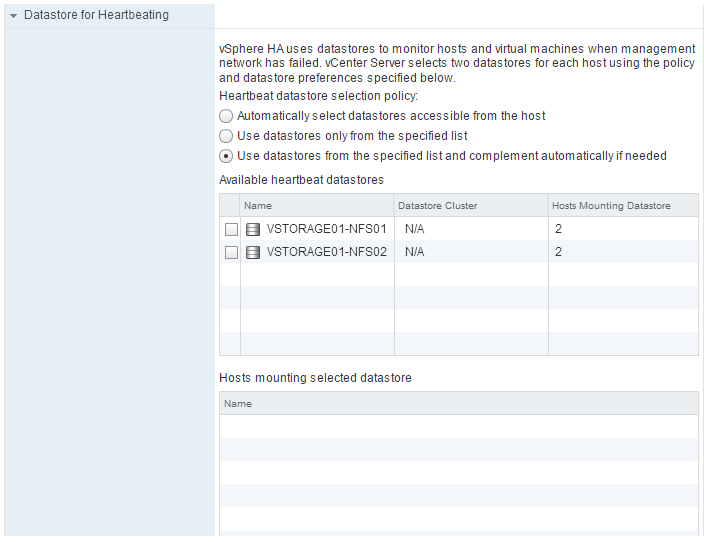704x542 pixels.
Task: Click the blank checkbox column header in datastores table
Action: point(230,206)
